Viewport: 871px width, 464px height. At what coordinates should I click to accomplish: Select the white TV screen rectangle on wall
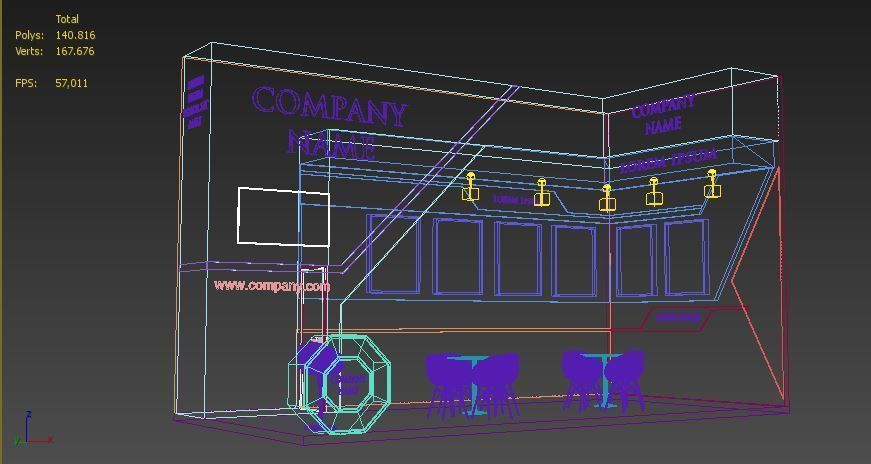[x=284, y=217]
